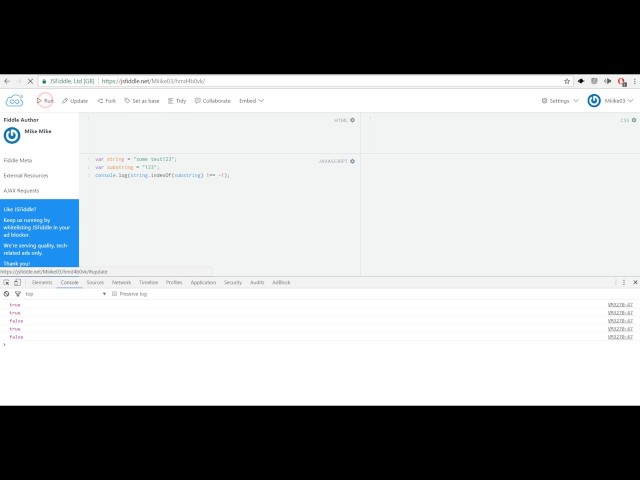640x480 pixels.
Task: Stop the page from loading
Action: tap(30, 81)
